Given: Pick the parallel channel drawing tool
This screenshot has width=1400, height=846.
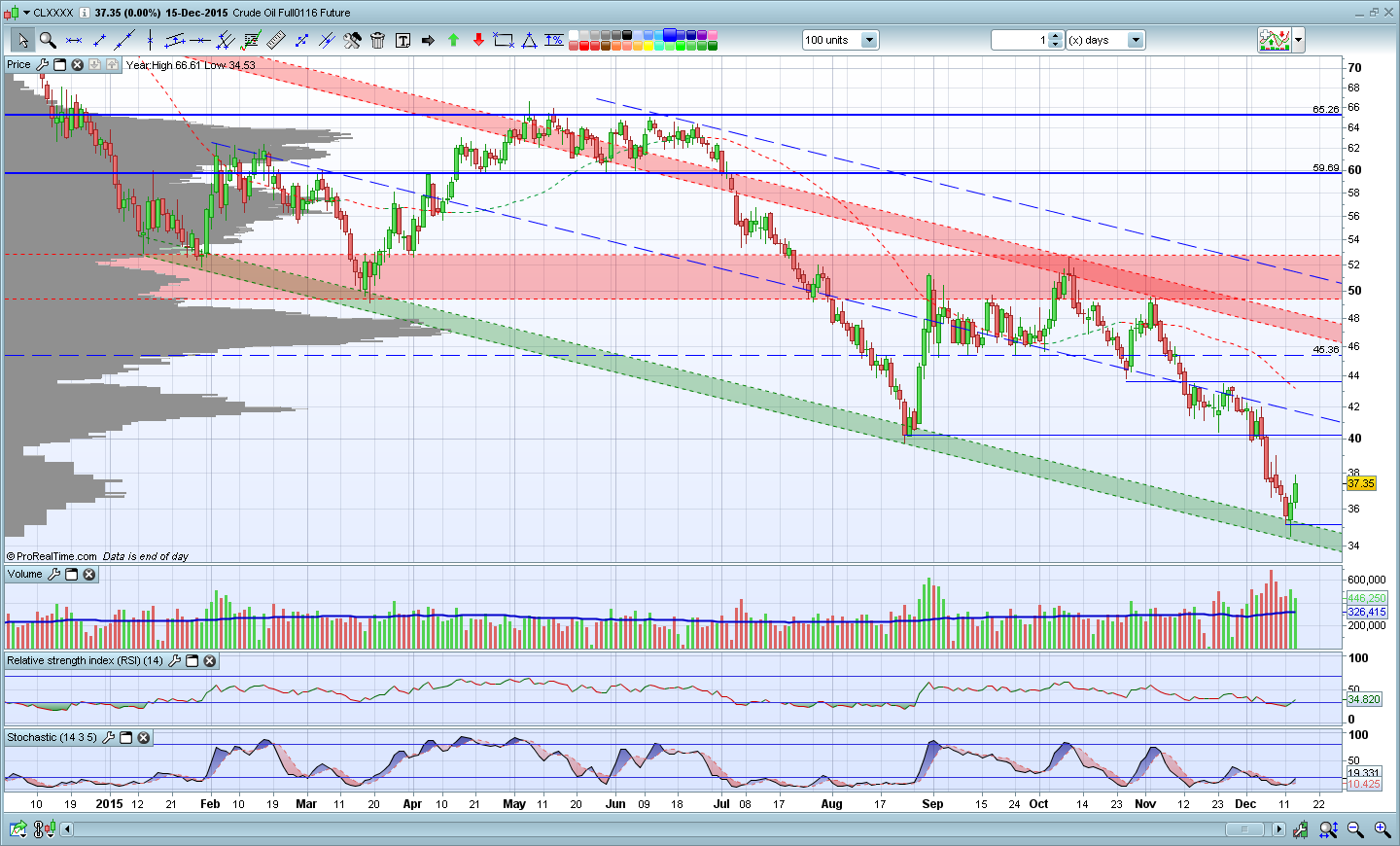Looking at the screenshot, I should point(175,40).
